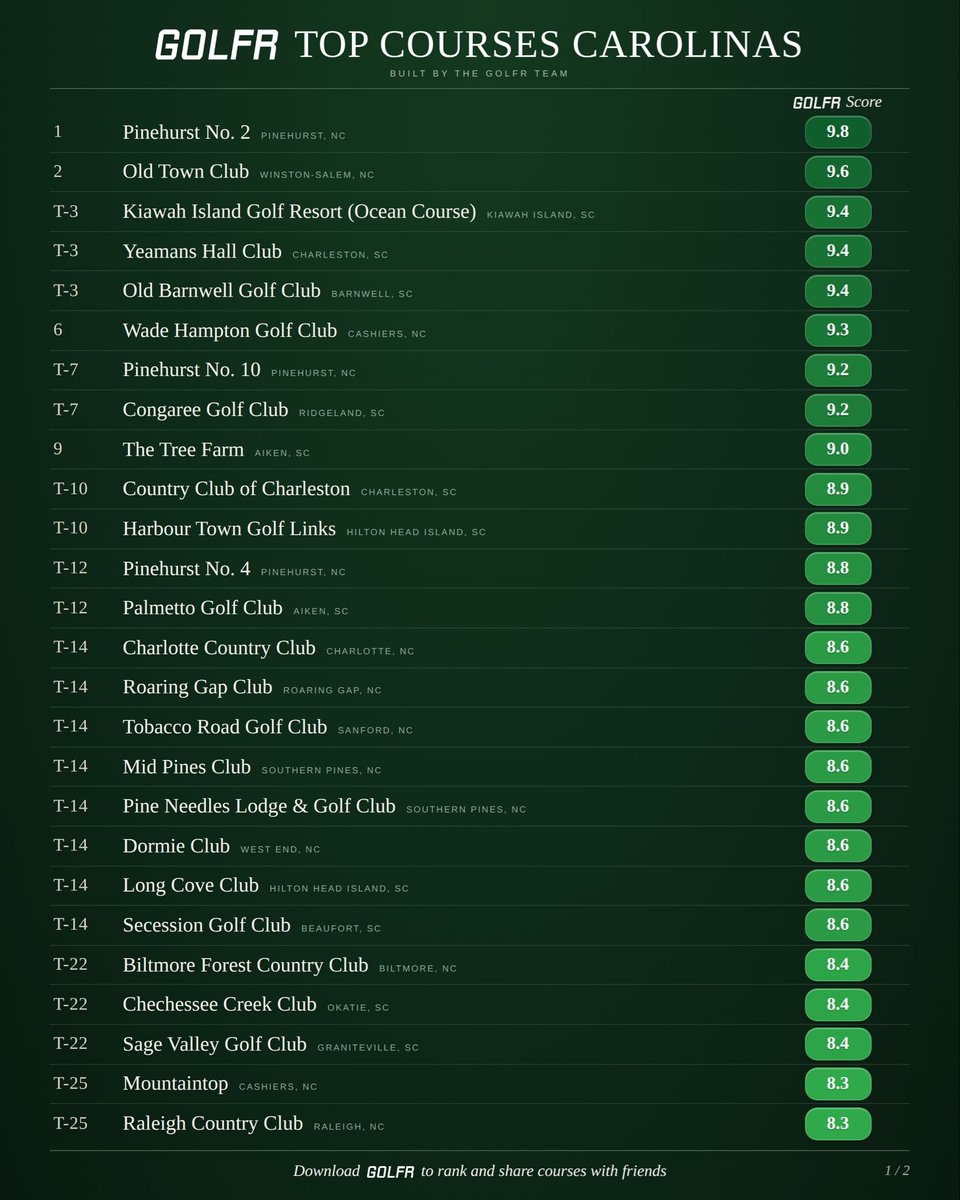The width and height of the screenshot is (960, 1200).
Task: Click score badge for Raleigh Country Club
Action: click(x=838, y=1123)
